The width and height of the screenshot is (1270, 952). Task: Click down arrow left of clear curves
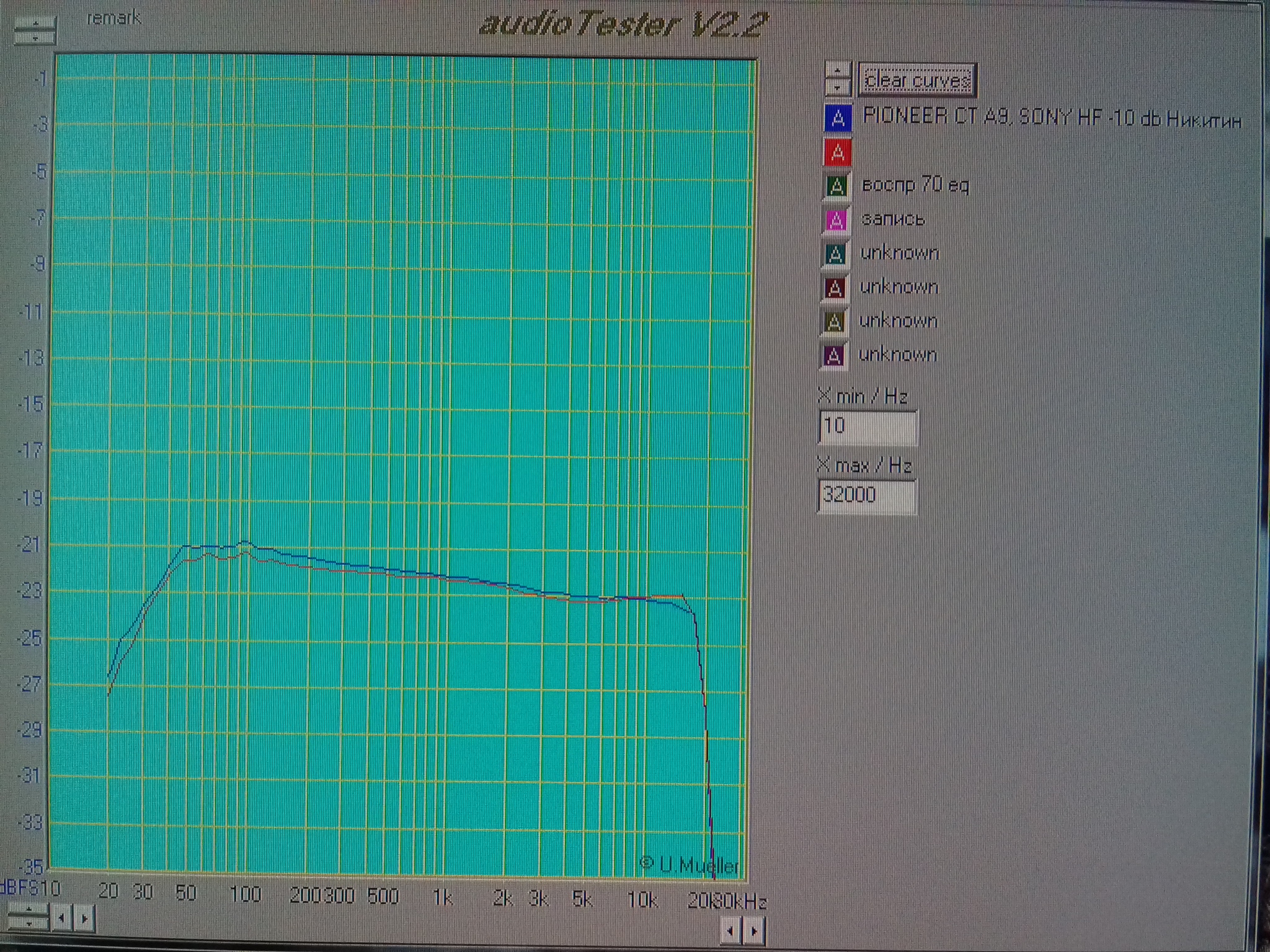click(838, 87)
